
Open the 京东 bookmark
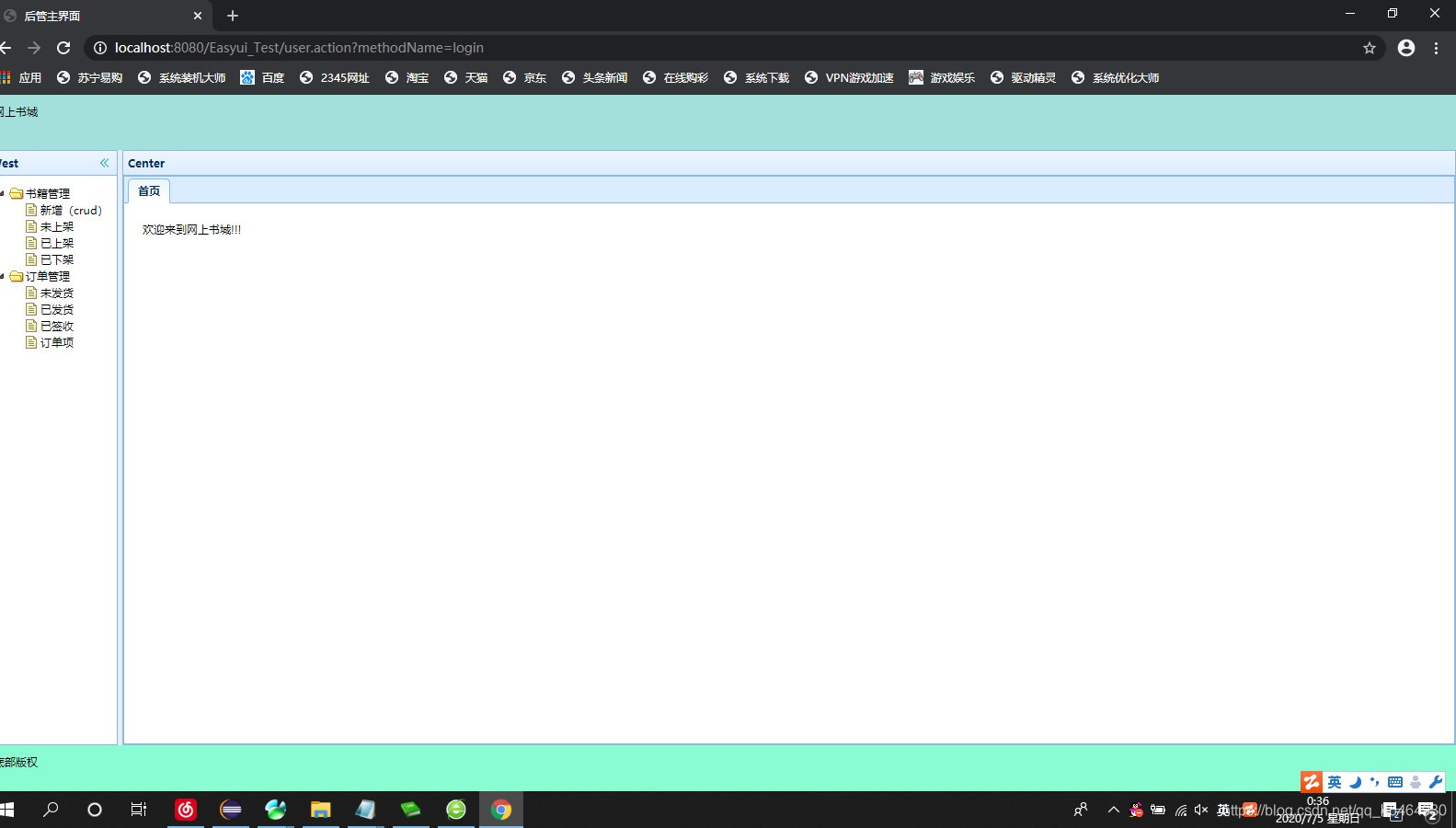524,77
